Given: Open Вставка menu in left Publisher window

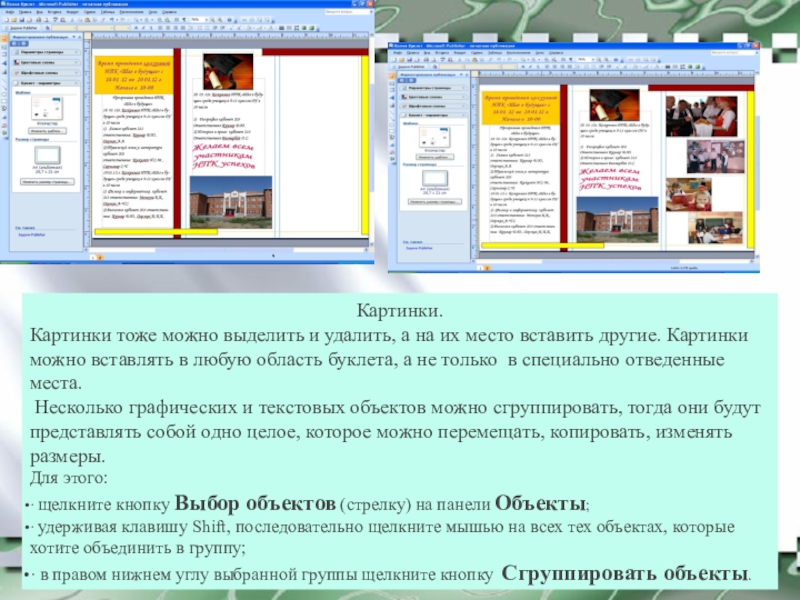Looking at the screenshot, I should (54, 12).
